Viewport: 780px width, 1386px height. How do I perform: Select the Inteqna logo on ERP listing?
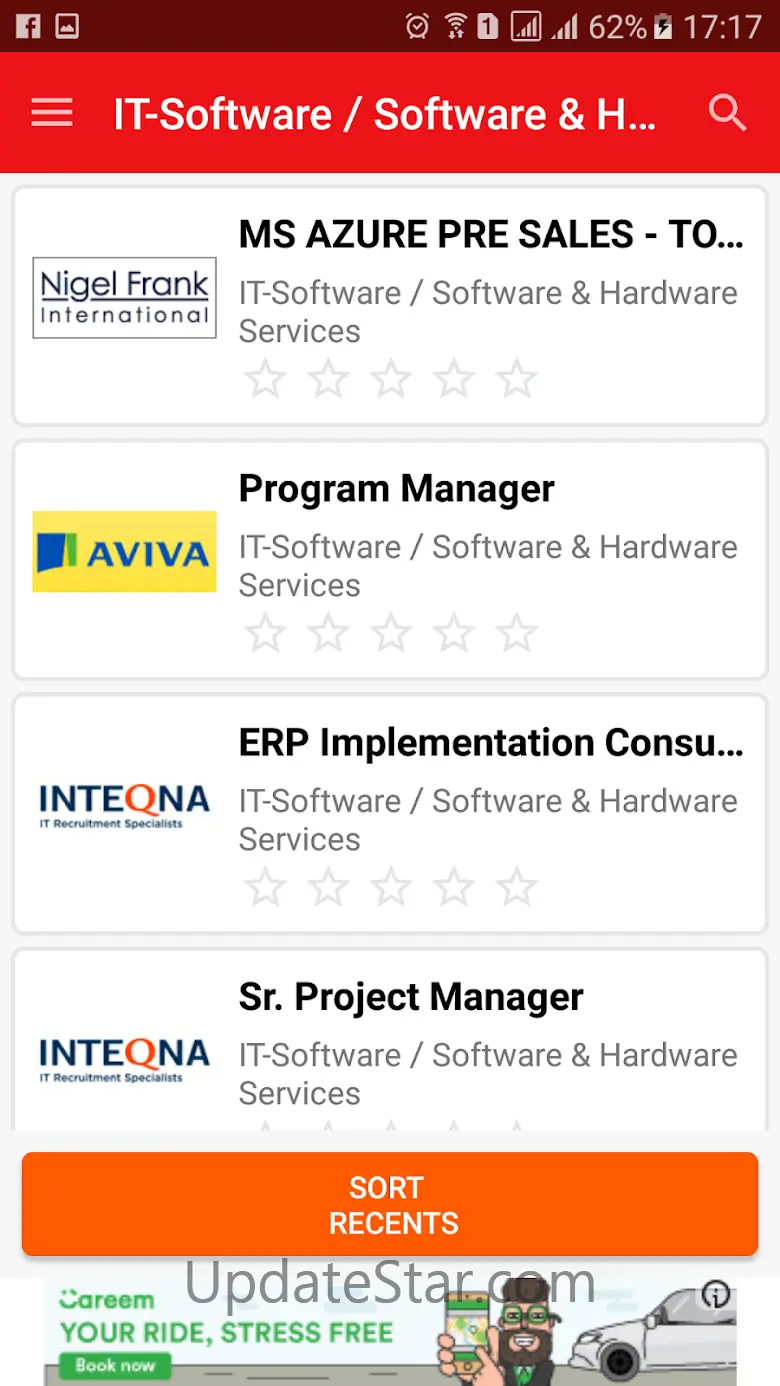pos(124,807)
